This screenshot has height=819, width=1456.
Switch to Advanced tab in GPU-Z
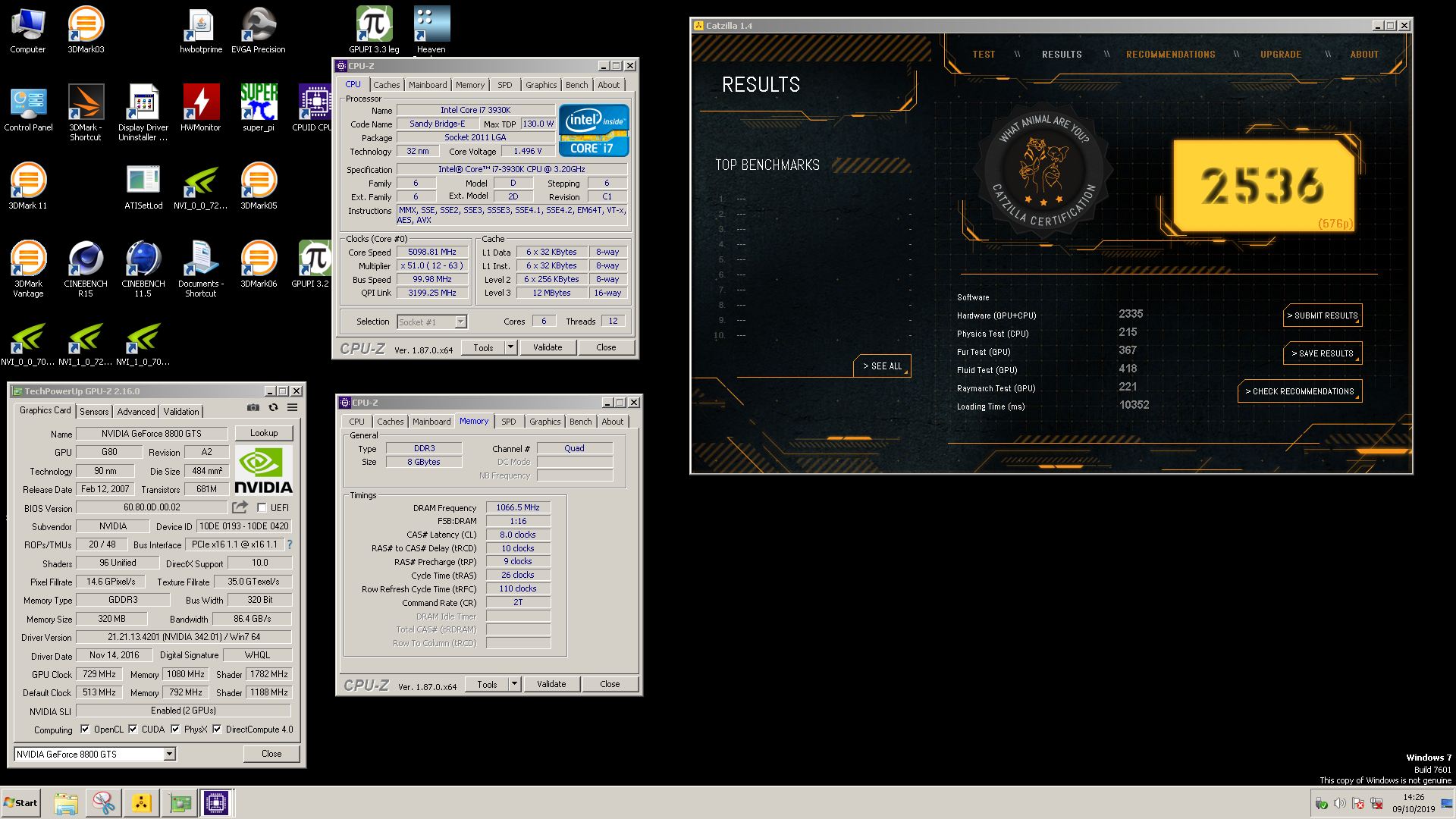click(136, 411)
